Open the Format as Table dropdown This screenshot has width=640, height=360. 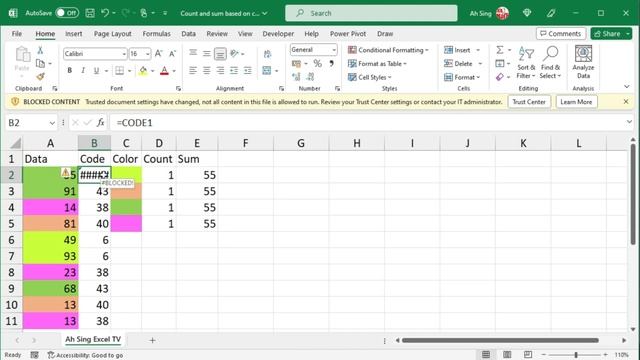click(x=377, y=63)
